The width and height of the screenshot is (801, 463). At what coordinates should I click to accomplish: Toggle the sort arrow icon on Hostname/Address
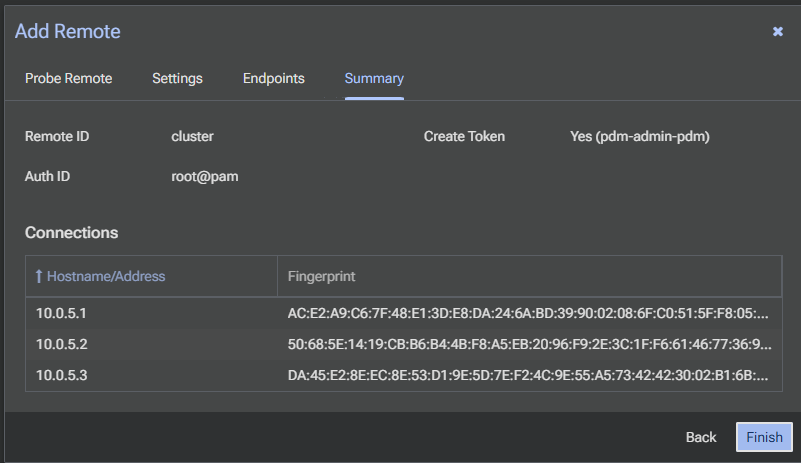click(39, 276)
